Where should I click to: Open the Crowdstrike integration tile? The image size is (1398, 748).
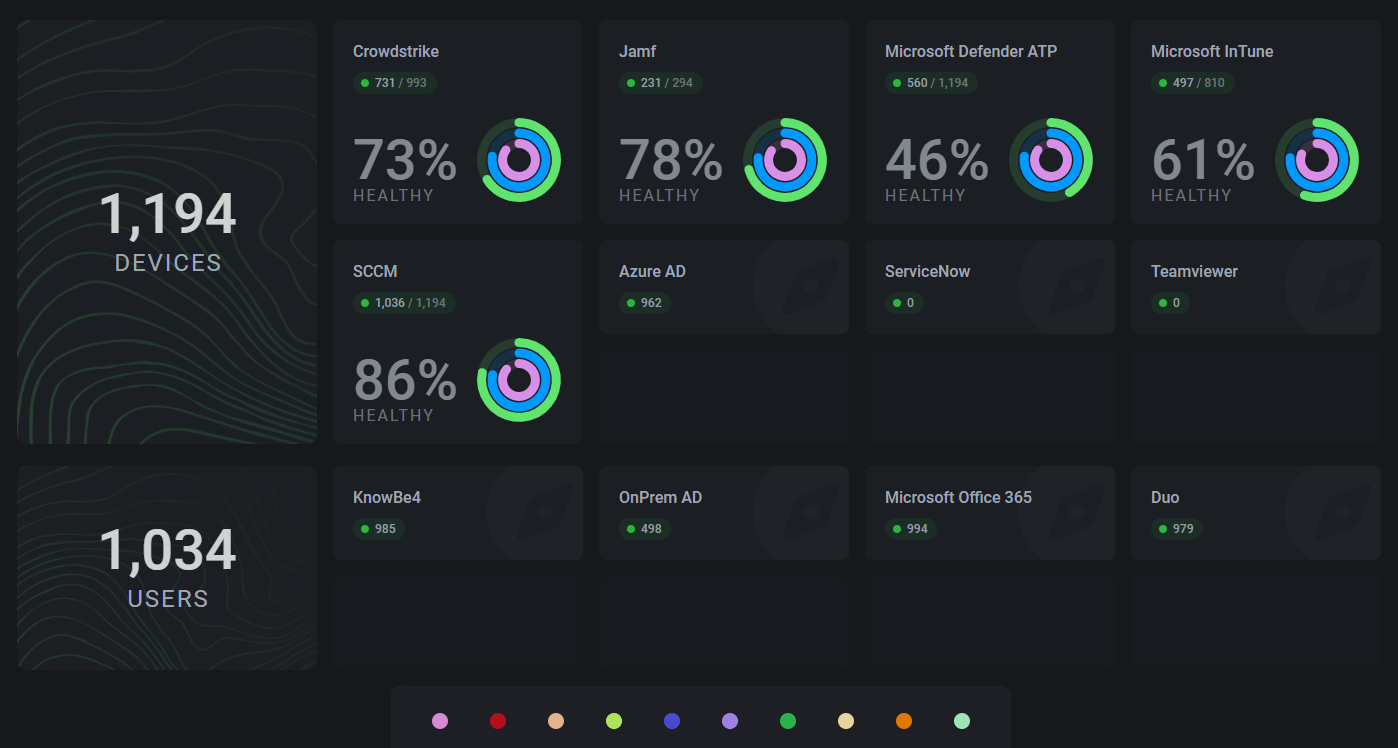click(x=457, y=120)
